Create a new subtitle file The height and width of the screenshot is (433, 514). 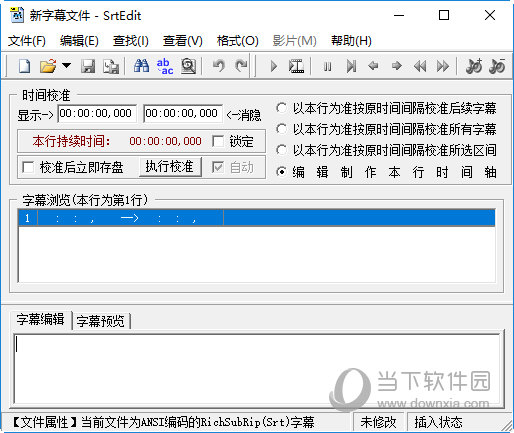point(25,66)
